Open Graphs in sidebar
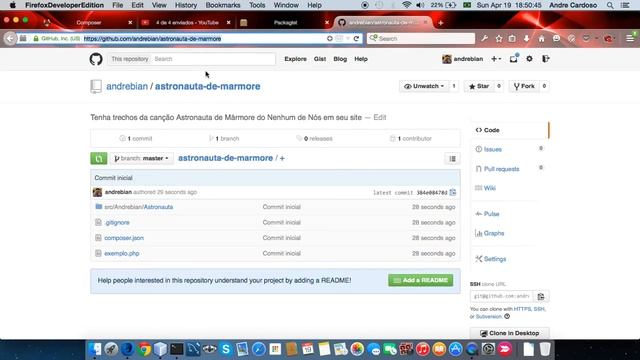 [x=494, y=233]
